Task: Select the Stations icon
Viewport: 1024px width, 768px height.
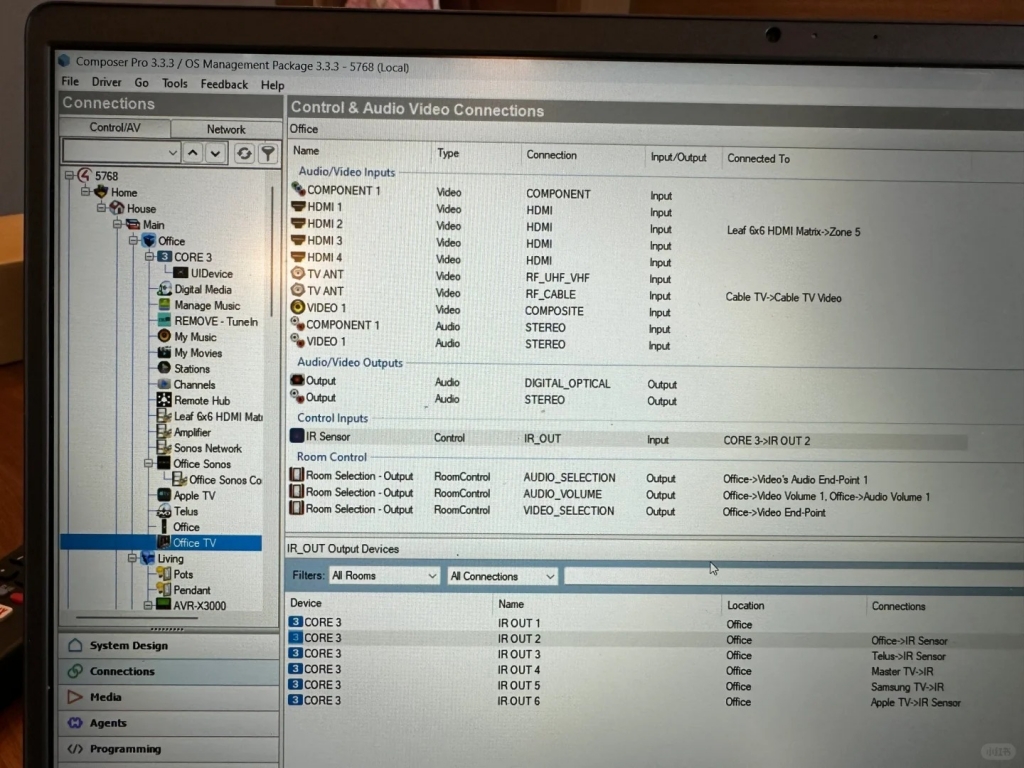Action: coord(164,368)
